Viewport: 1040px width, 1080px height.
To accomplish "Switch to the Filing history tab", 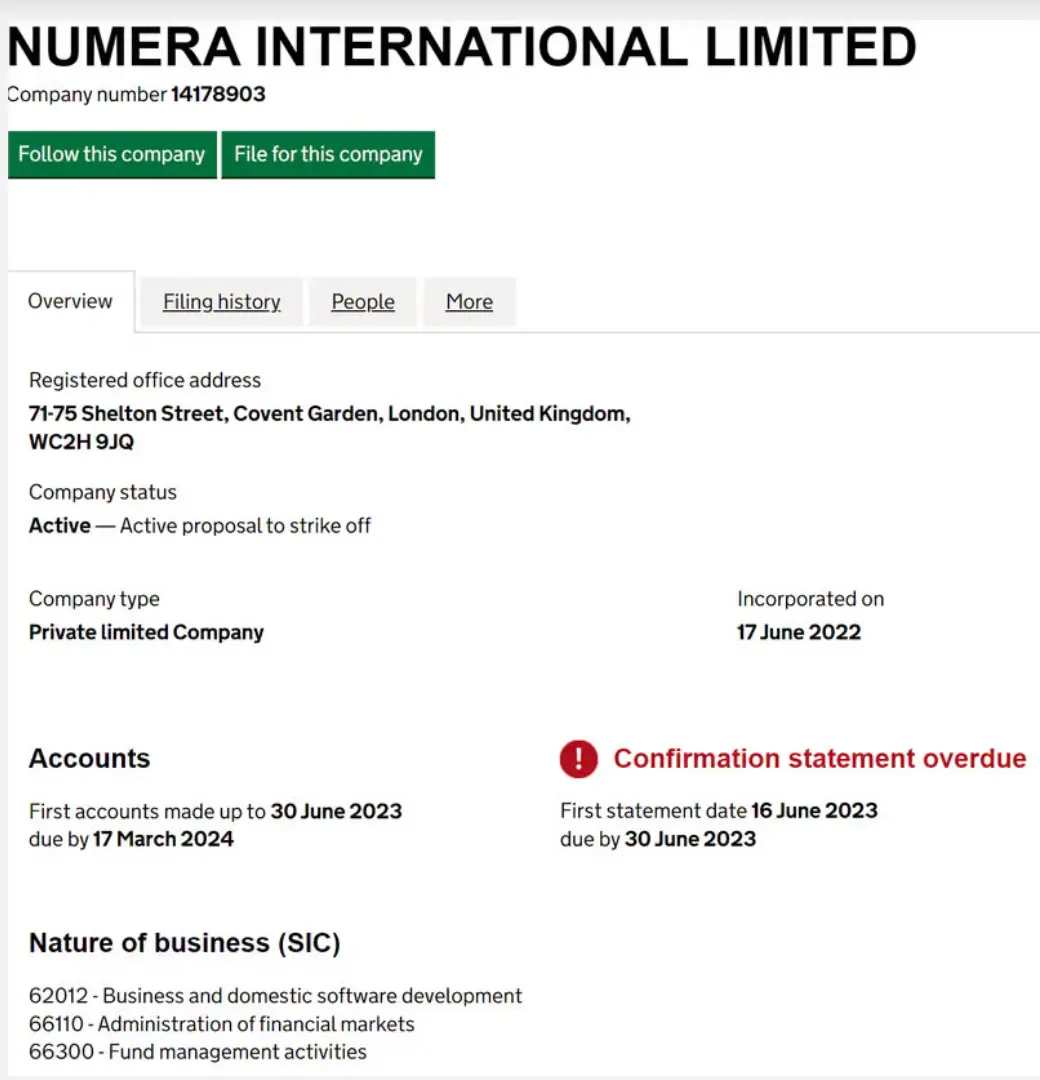I will point(221,301).
